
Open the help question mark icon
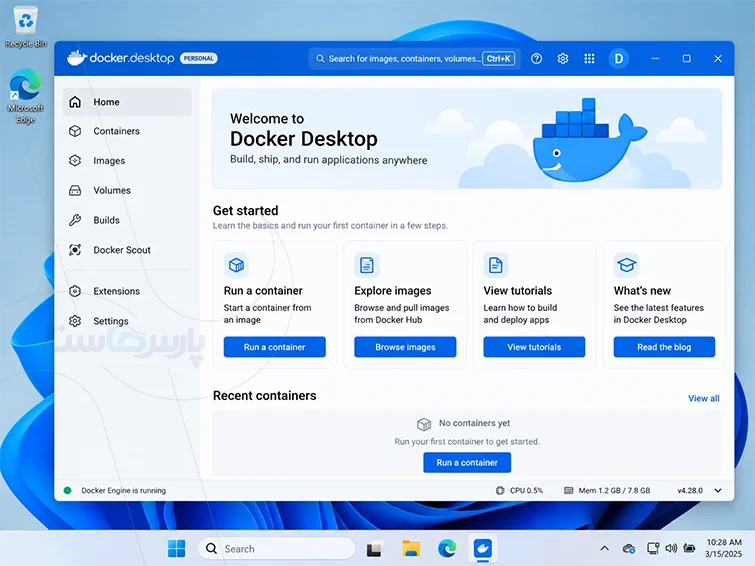(x=536, y=59)
